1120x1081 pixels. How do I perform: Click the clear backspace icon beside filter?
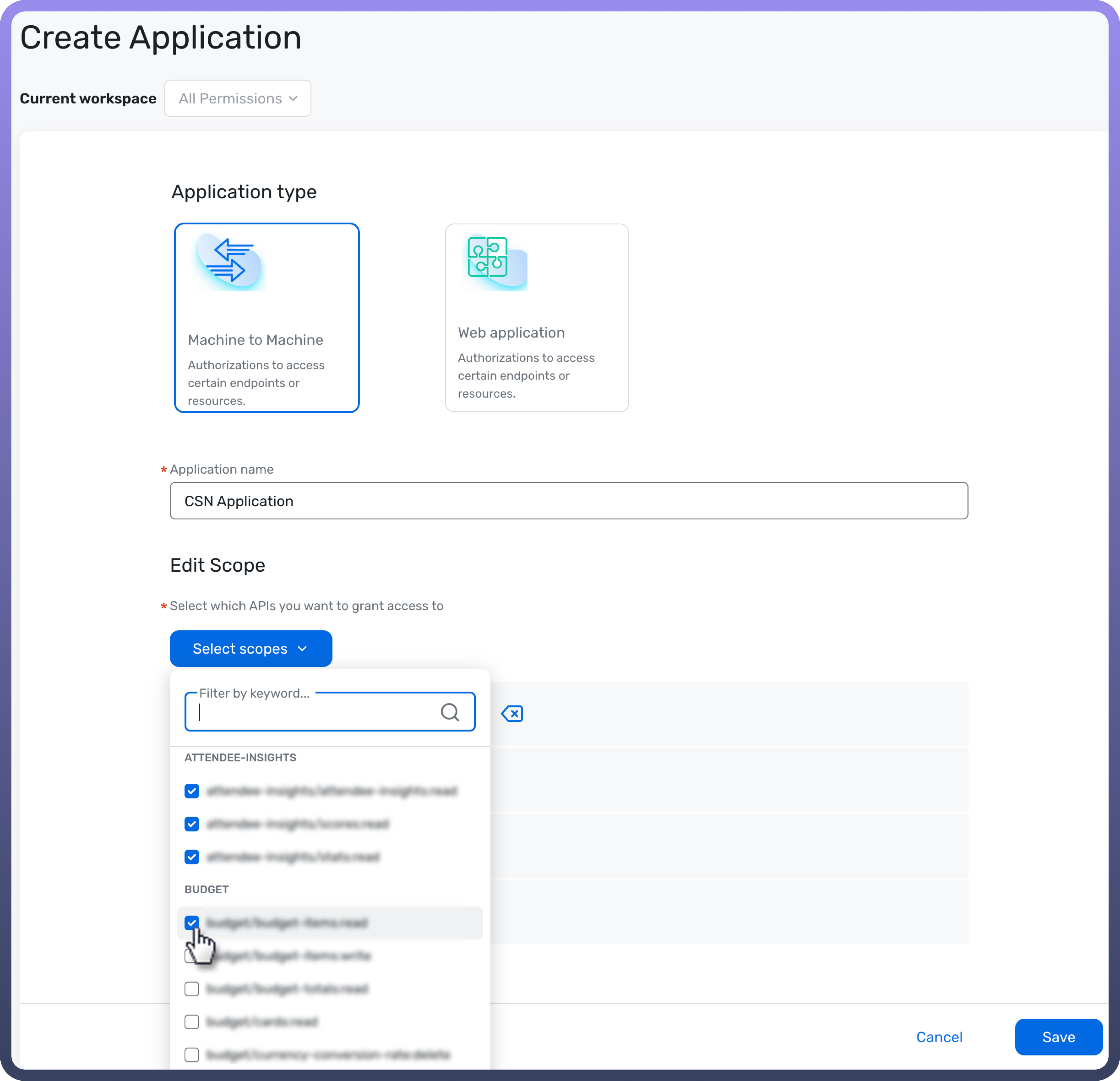pyautogui.click(x=512, y=713)
